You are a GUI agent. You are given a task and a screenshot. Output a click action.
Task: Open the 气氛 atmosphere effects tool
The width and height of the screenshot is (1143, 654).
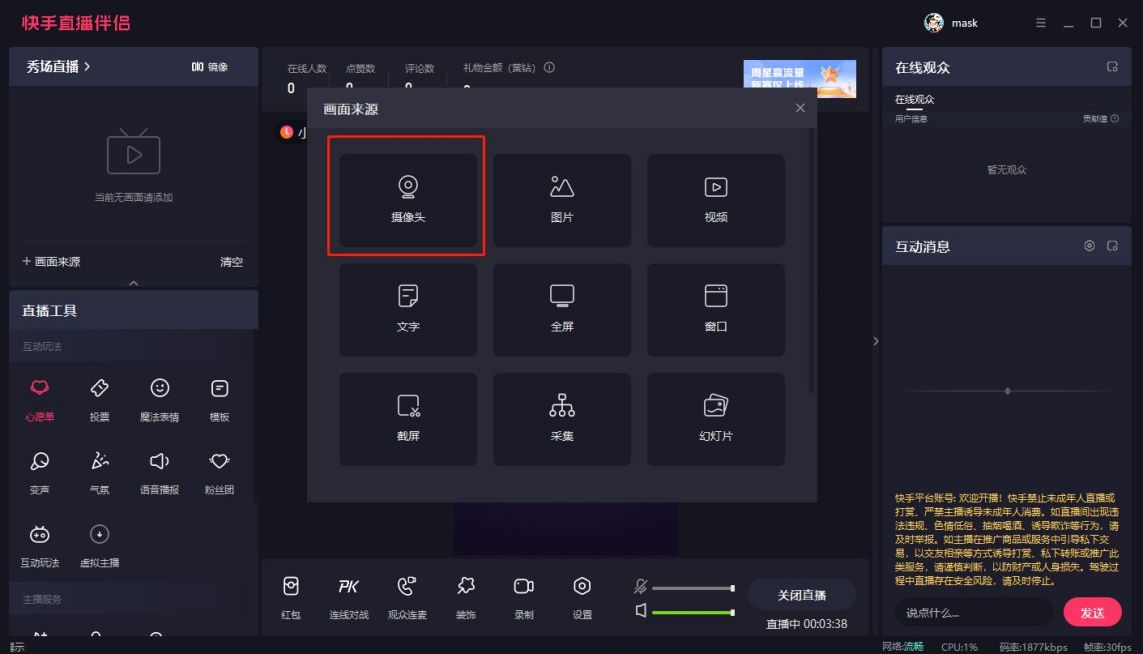click(x=99, y=472)
